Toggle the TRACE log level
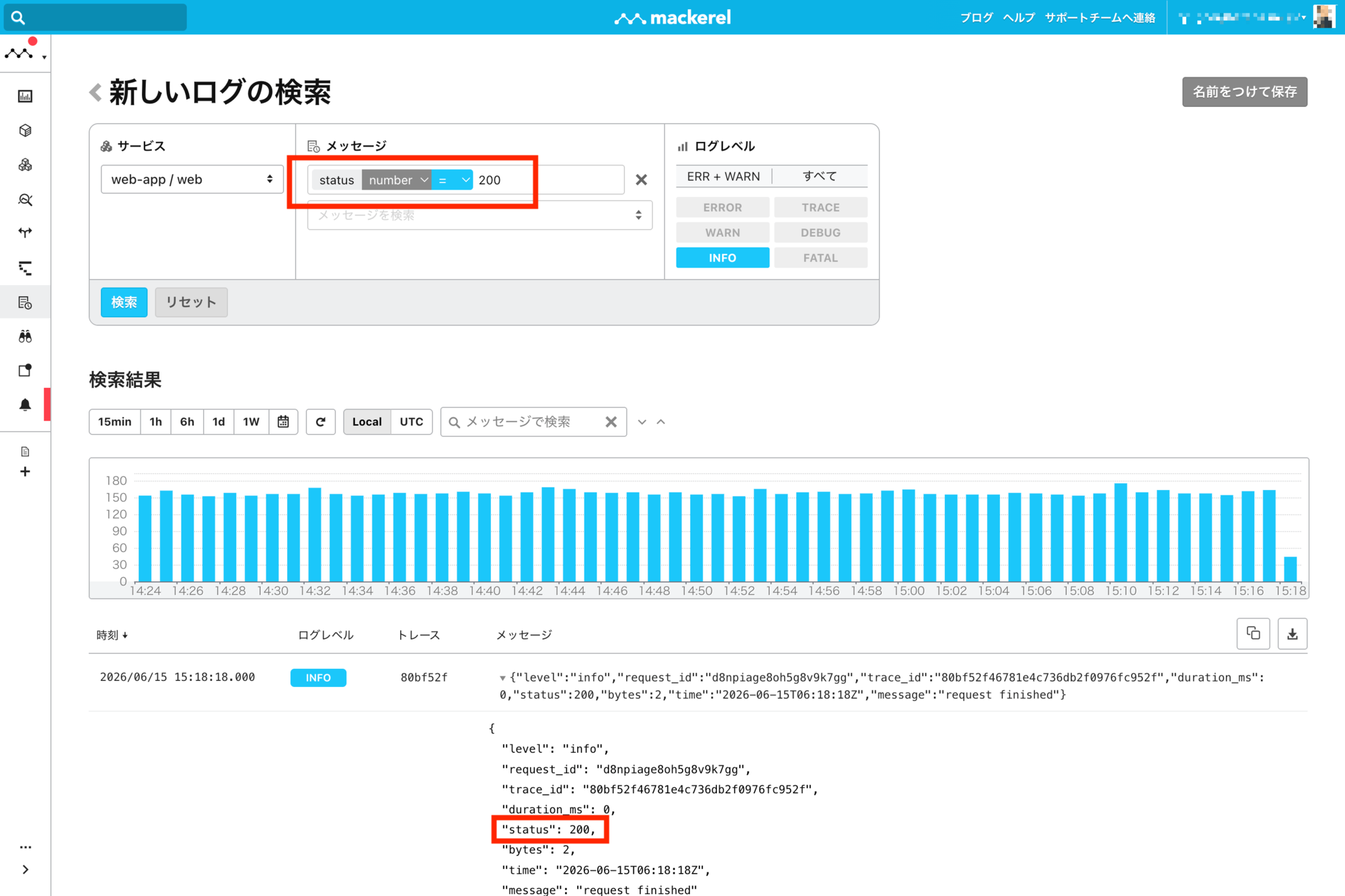This screenshot has width=1345, height=896. point(820,208)
